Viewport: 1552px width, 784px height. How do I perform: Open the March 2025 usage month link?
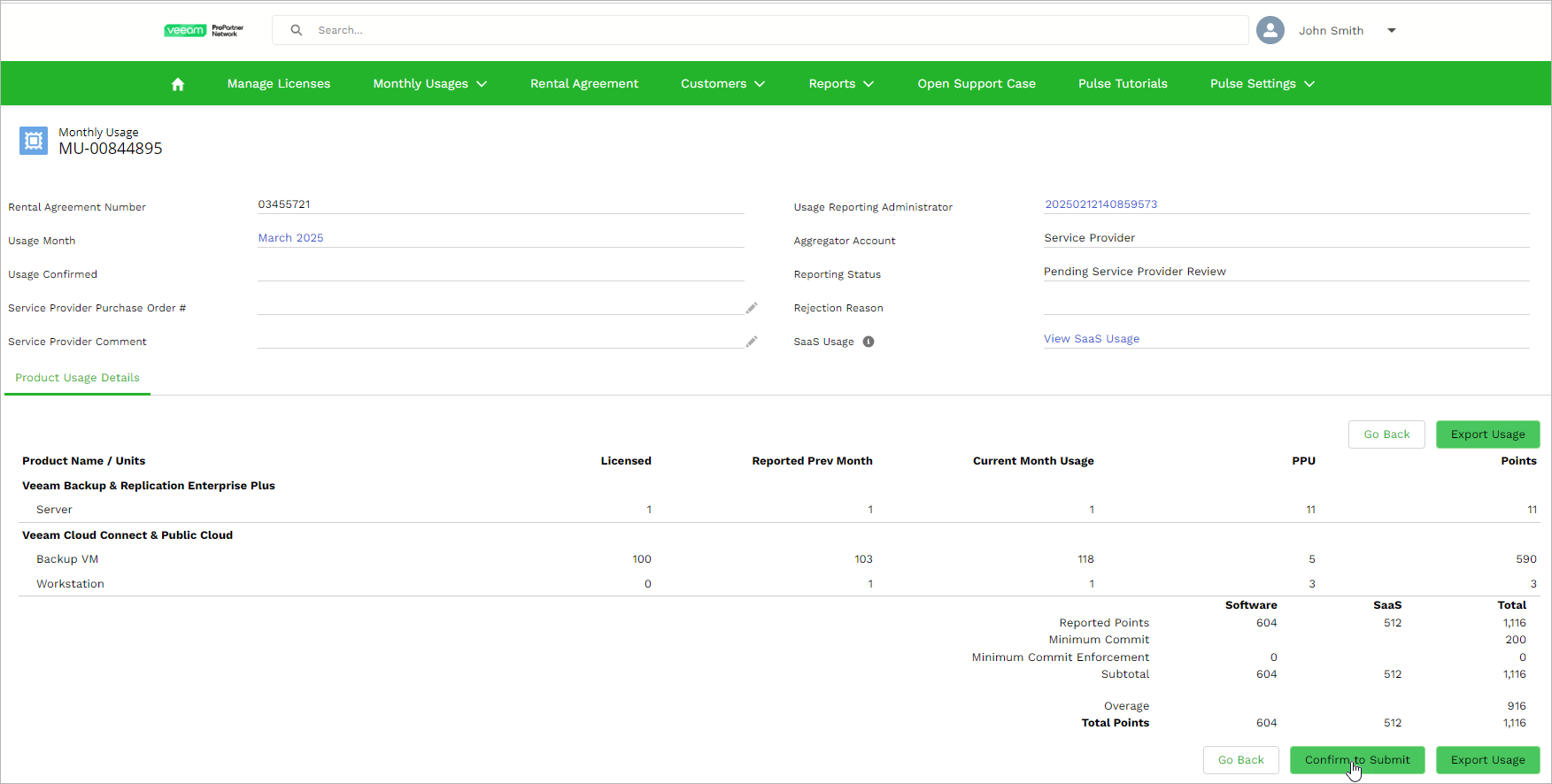(x=290, y=238)
